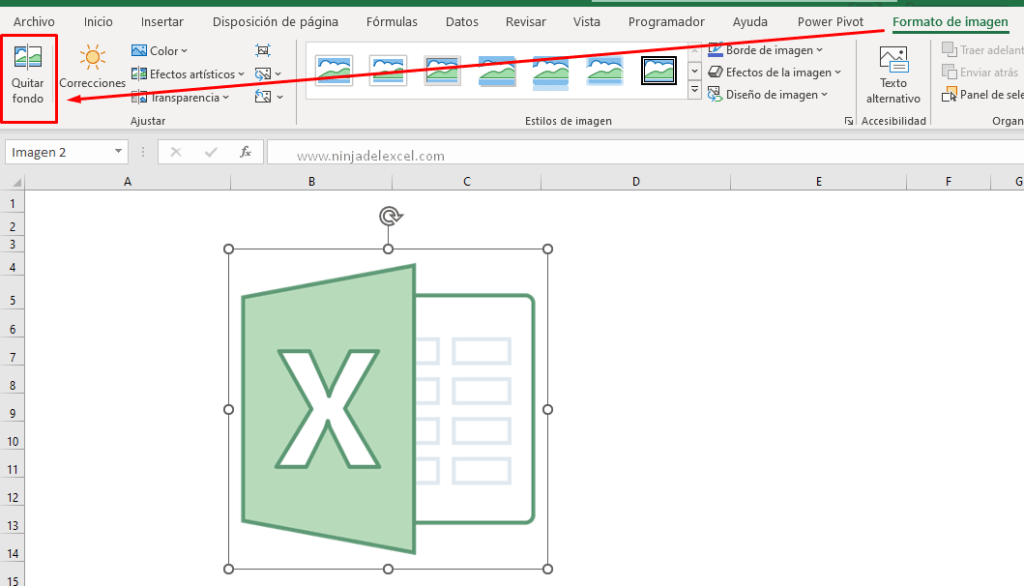Go to the Power Pivot tab
Screen dimensions: 1024x586
(x=829, y=21)
